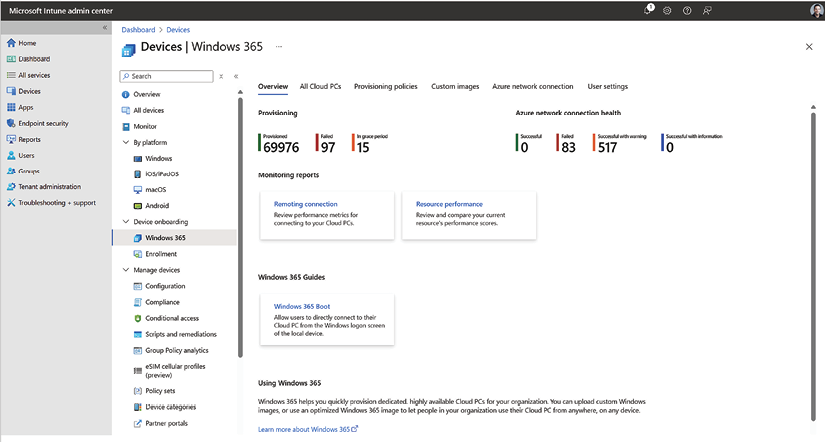The image size is (825, 442).
Task: Open help question mark icon
Action: (x=687, y=11)
